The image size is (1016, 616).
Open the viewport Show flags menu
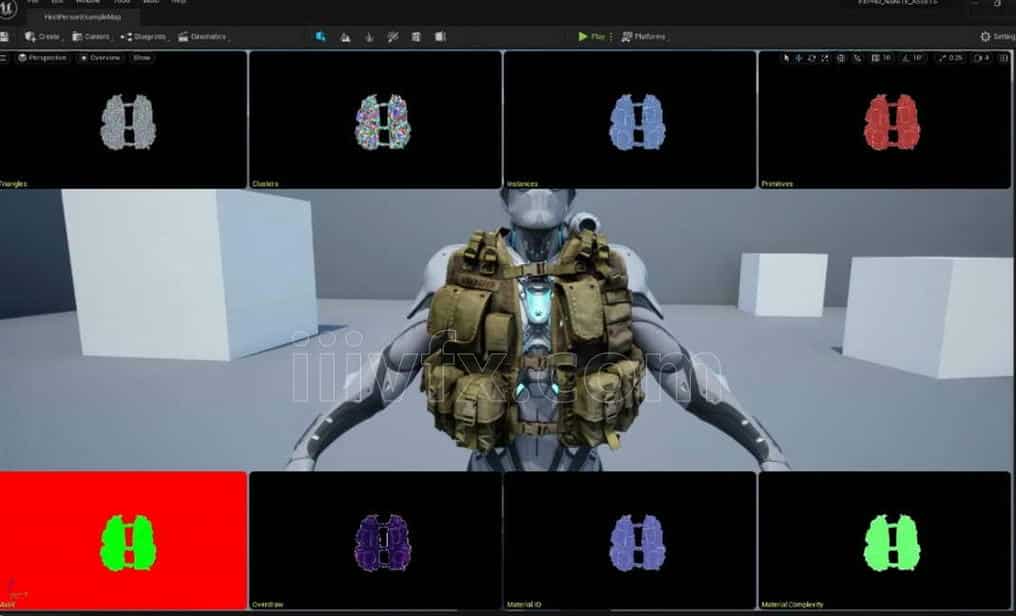tap(141, 58)
